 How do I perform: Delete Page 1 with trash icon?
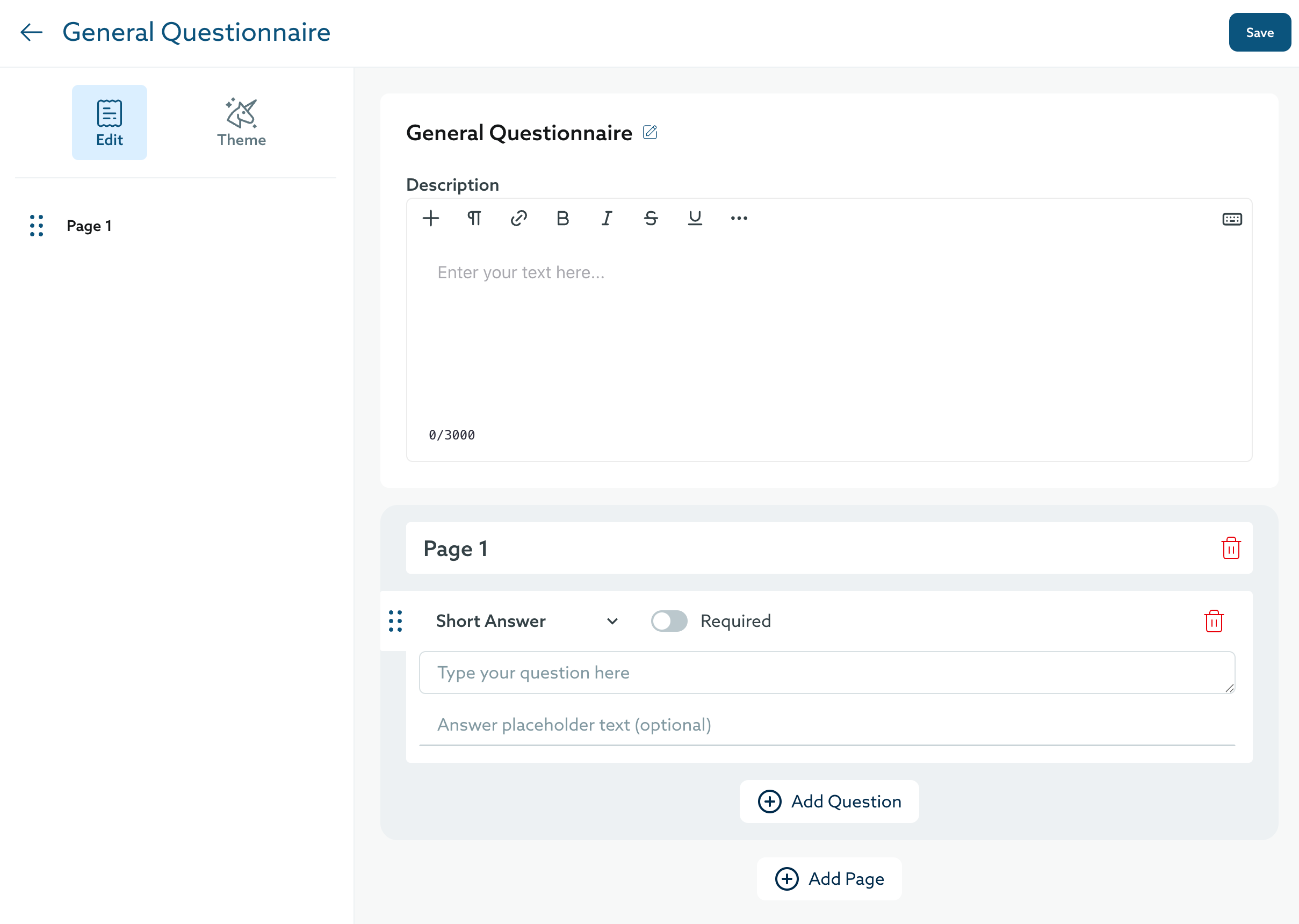pyautogui.click(x=1231, y=548)
